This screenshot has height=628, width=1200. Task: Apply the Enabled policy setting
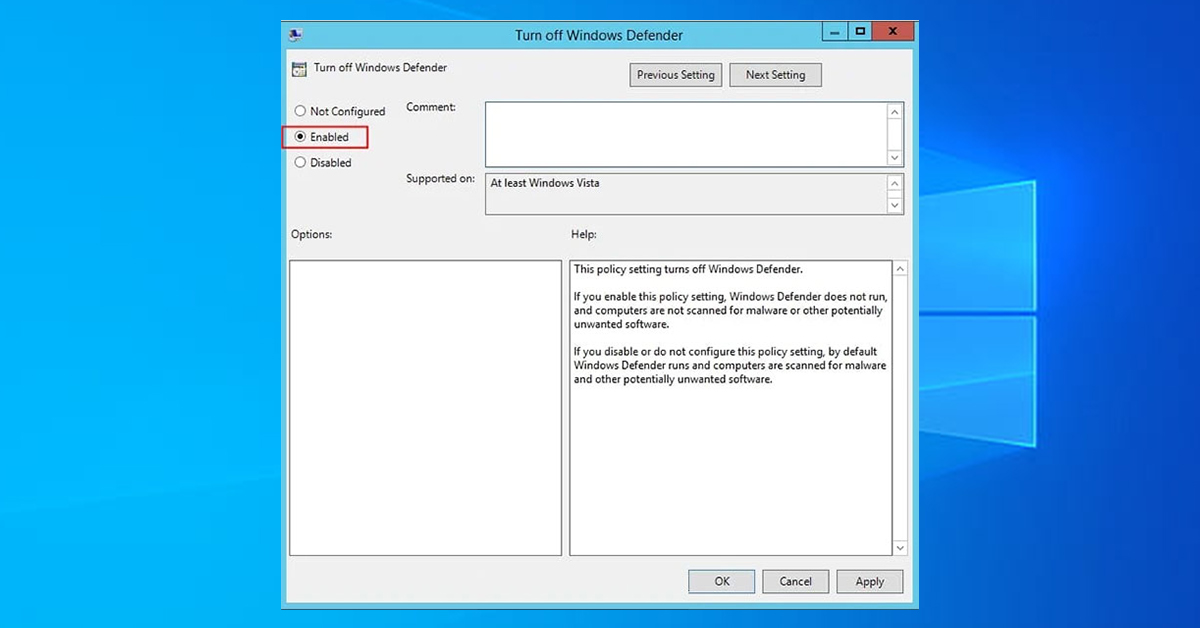(869, 581)
